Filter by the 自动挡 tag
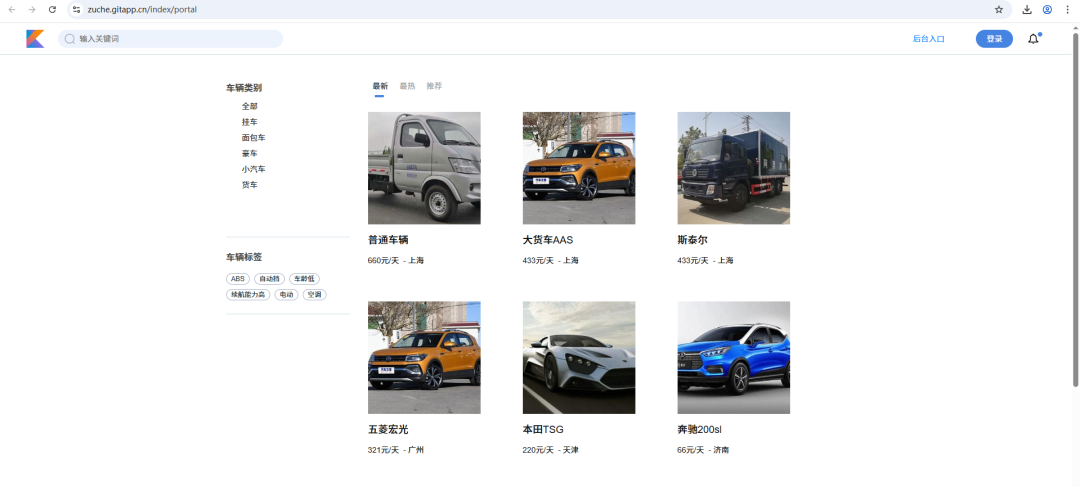Viewport: 1080px width, 487px height. click(x=269, y=279)
